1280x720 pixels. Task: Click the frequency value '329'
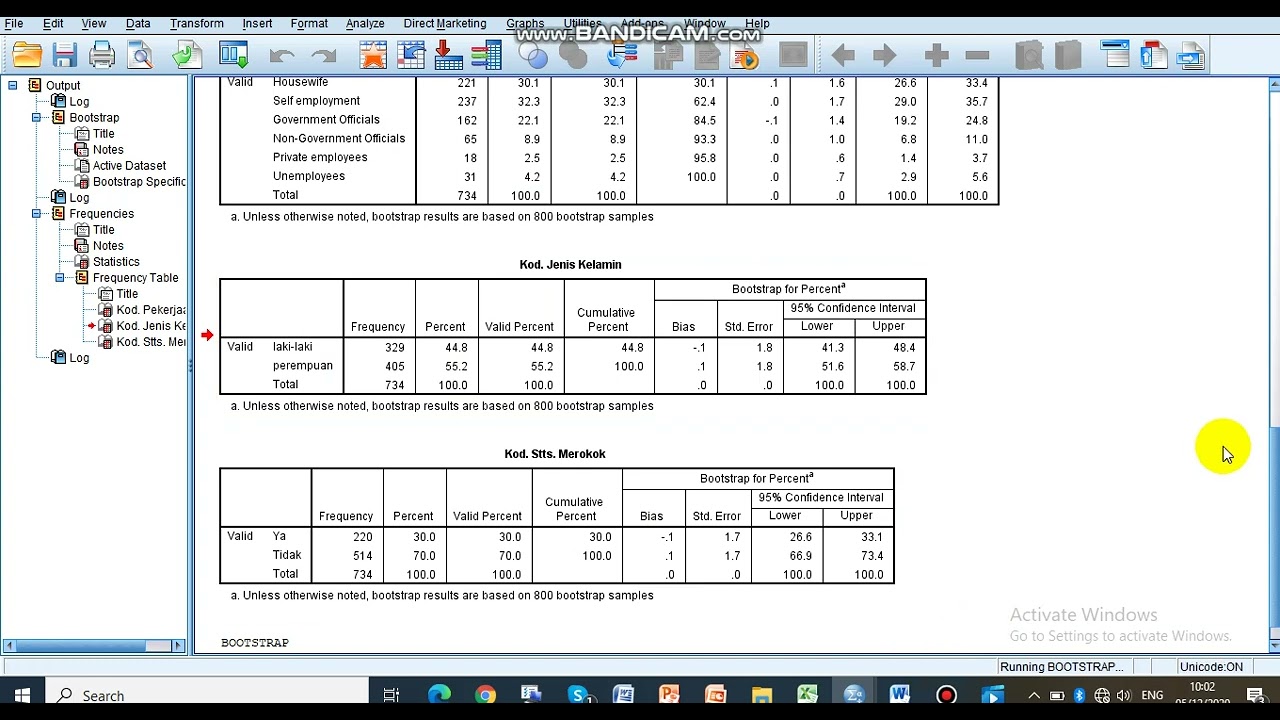pos(394,348)
